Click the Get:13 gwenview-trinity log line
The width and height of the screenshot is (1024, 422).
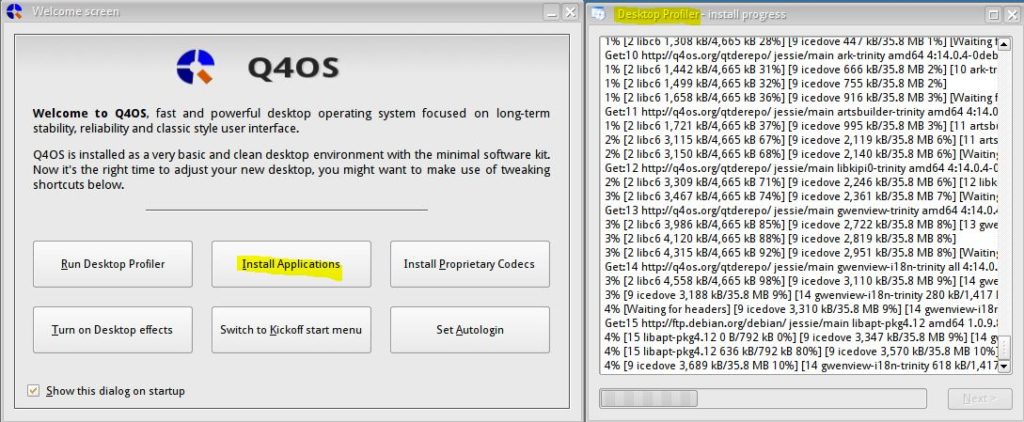(801, 210)
